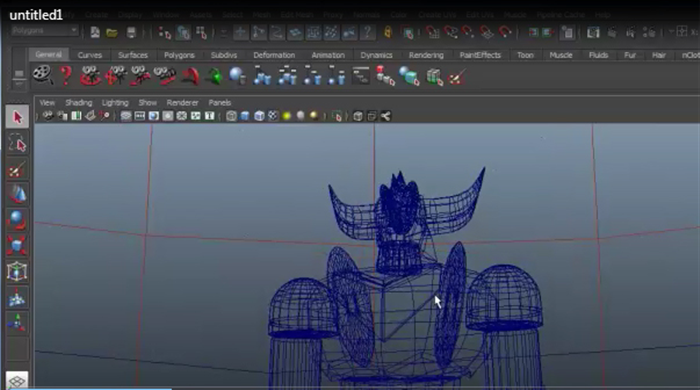The image size is (700, 390).
Task: Select by component type mode icon
Action: (x=202, y=33)
